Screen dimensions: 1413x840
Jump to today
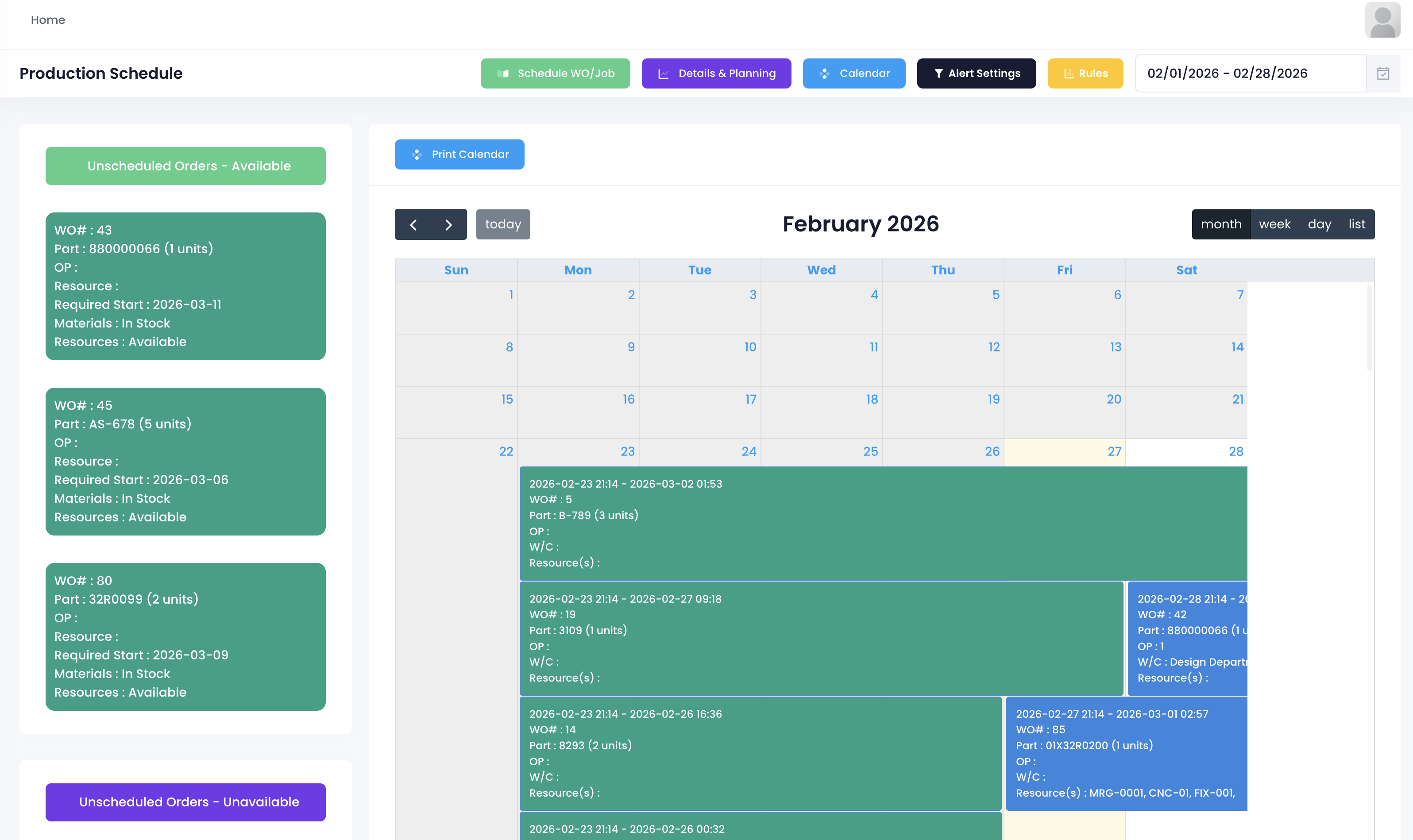(x=503, y=225)
